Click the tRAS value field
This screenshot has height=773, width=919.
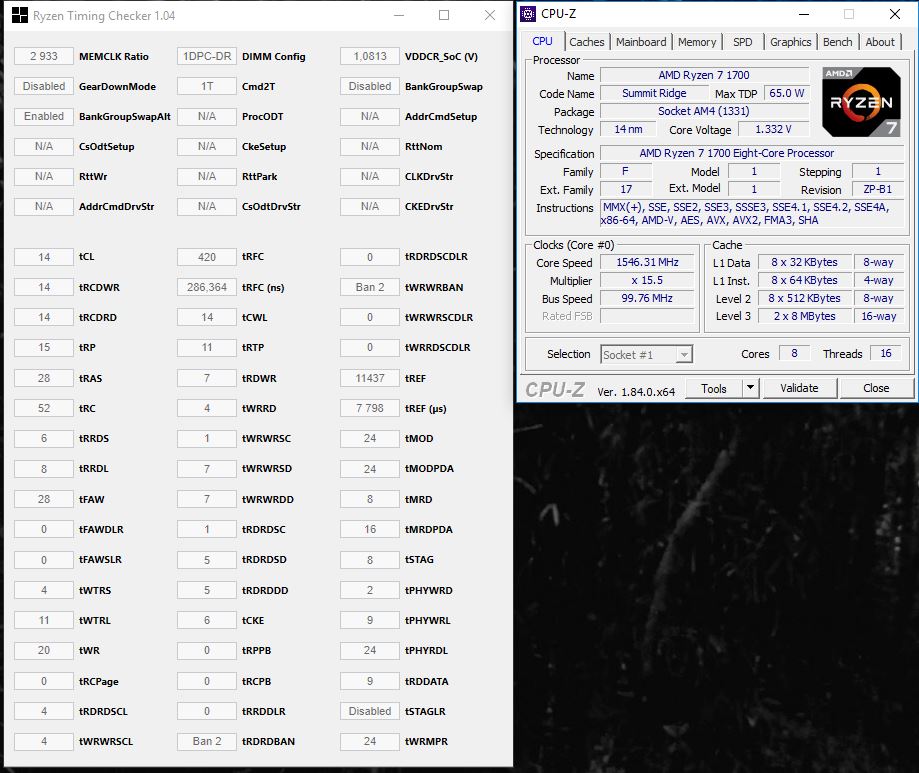tap(44, 378)
